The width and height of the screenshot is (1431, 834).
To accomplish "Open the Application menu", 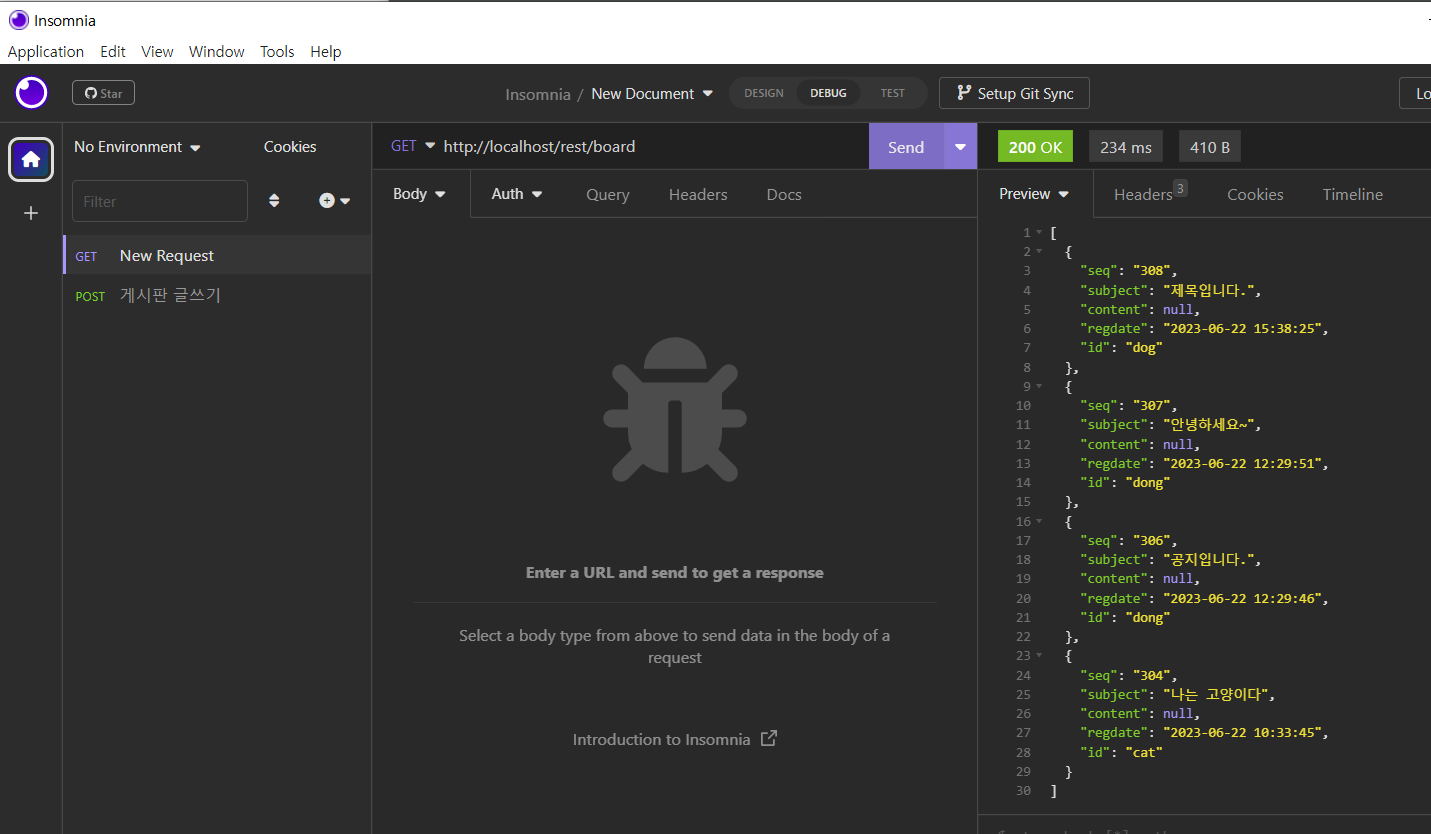I will tap(46, 51).
